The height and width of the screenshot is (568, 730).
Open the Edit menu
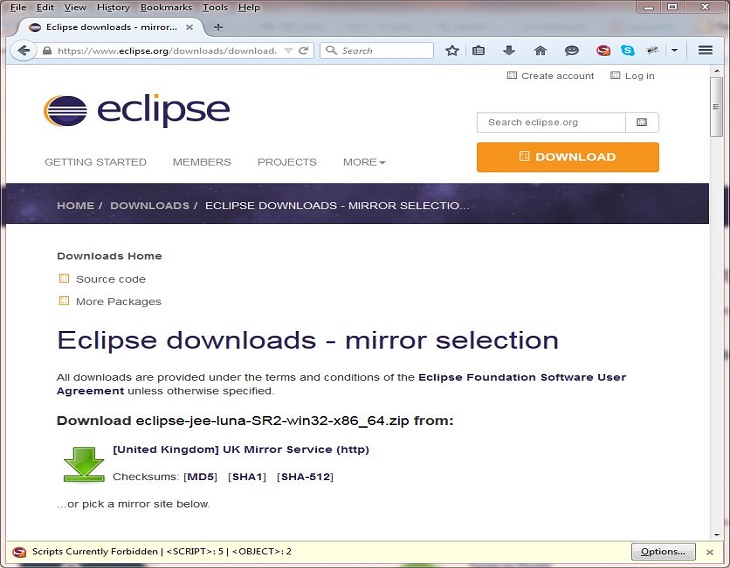pos(45,7)
